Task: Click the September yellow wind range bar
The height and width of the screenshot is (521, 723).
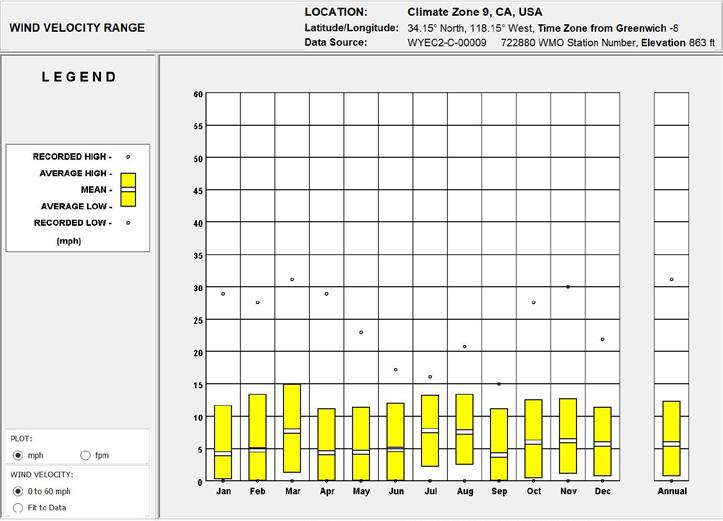Action: pos(499,444)
